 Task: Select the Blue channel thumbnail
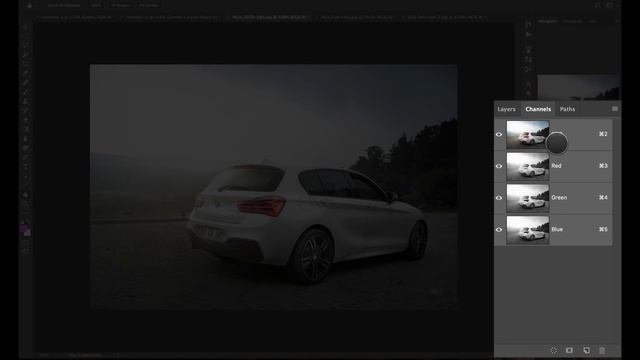[528, 230]
